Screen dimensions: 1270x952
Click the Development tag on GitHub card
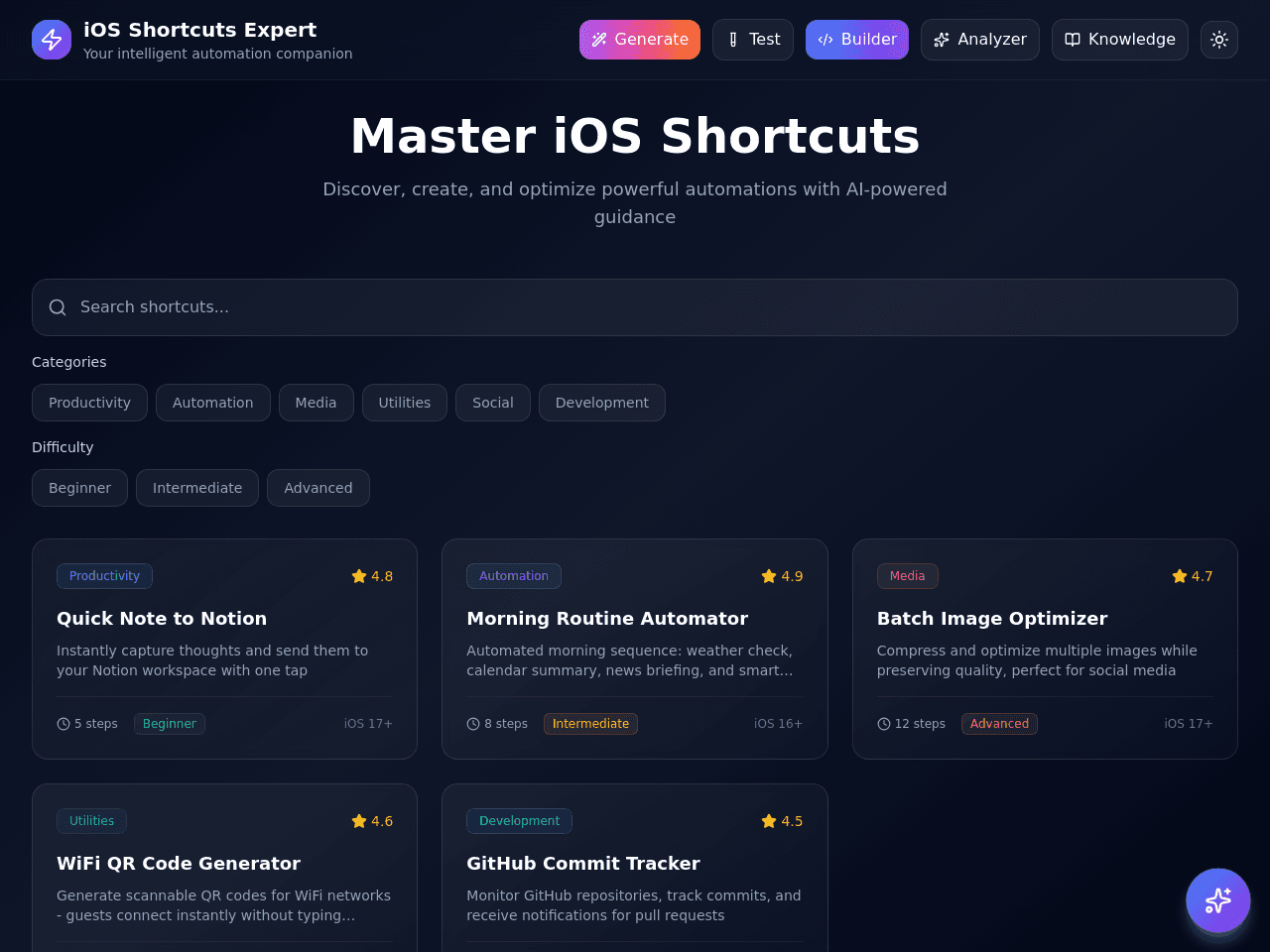[x=519, y=821]
